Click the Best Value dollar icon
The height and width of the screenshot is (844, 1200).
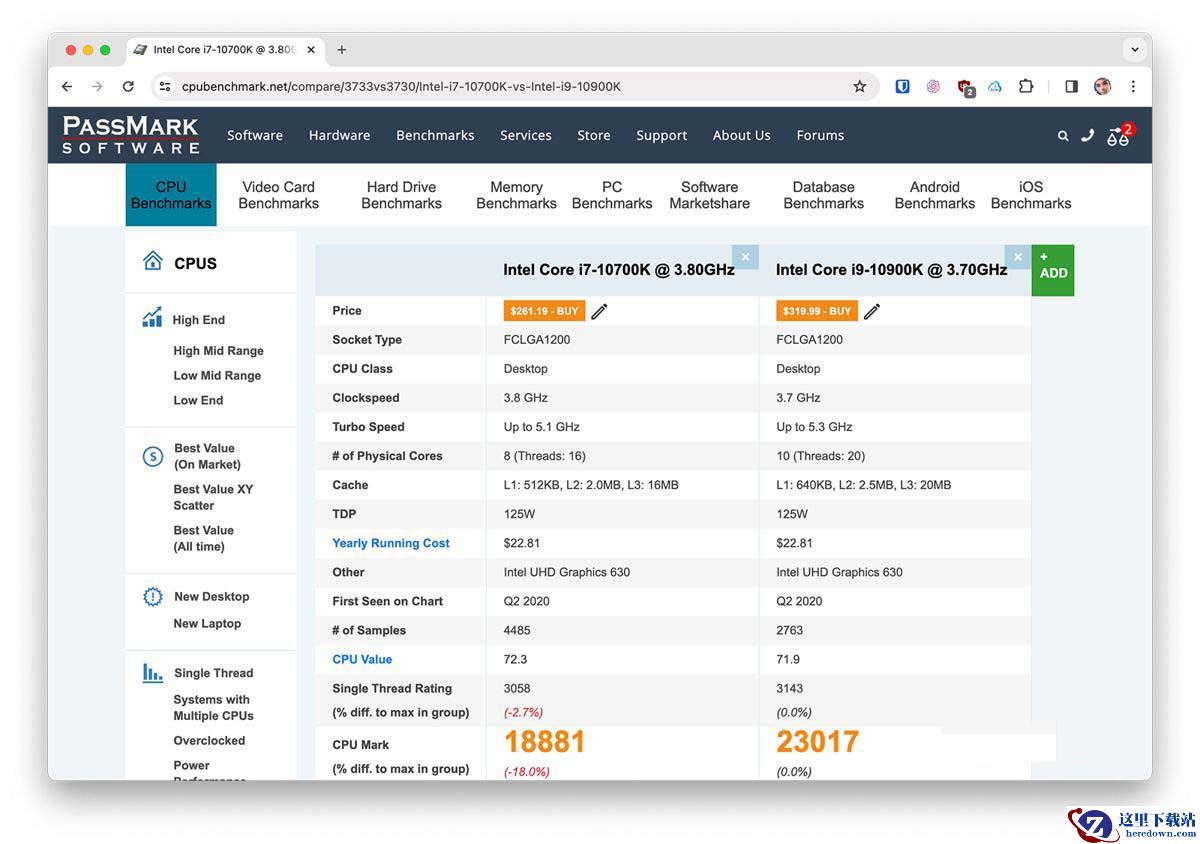[x=153, y=457]
